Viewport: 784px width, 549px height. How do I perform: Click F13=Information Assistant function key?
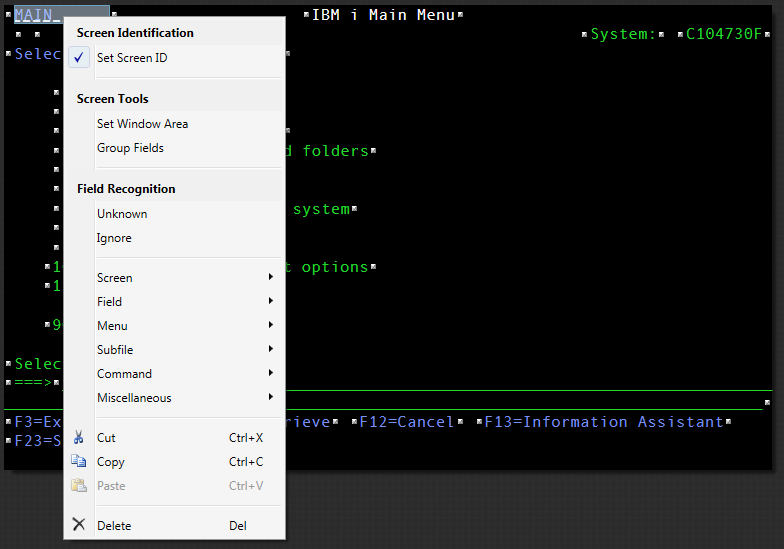coord(604,422)
